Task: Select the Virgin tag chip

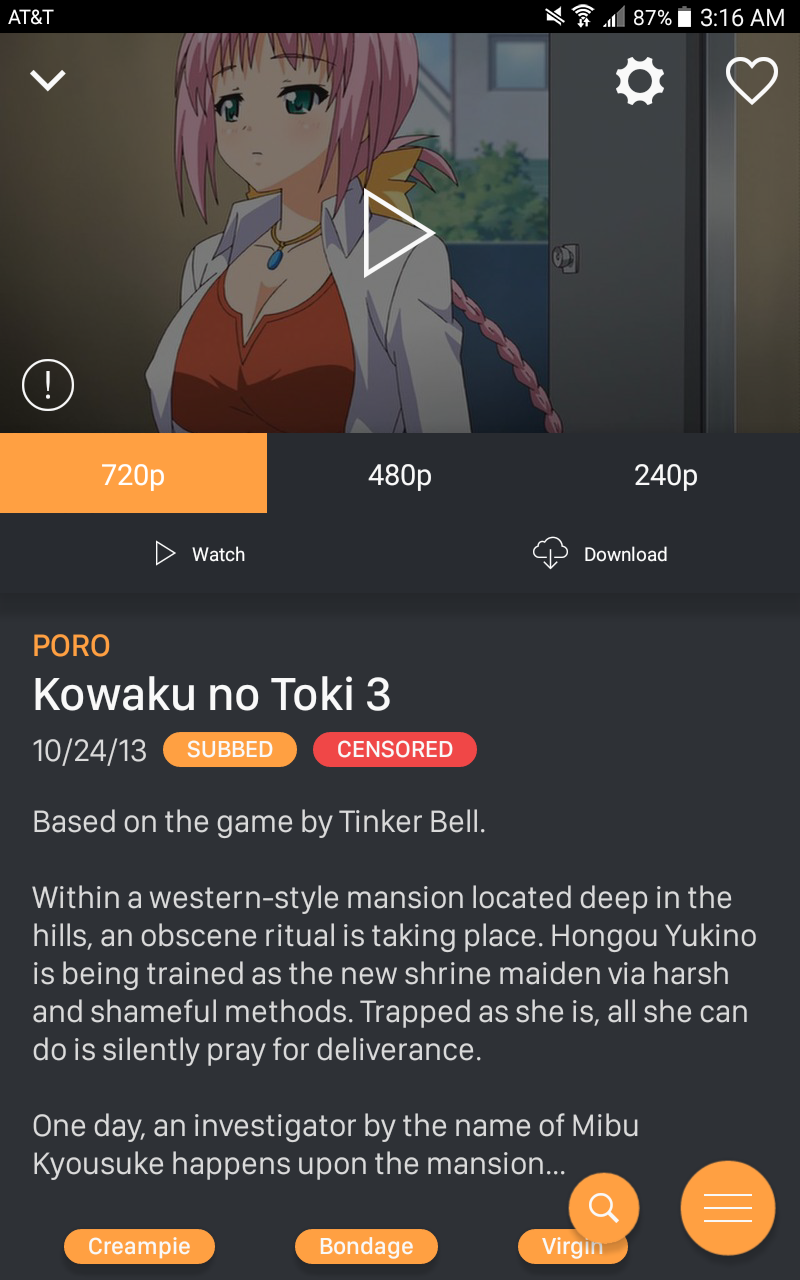Action: coord(573,1246)
